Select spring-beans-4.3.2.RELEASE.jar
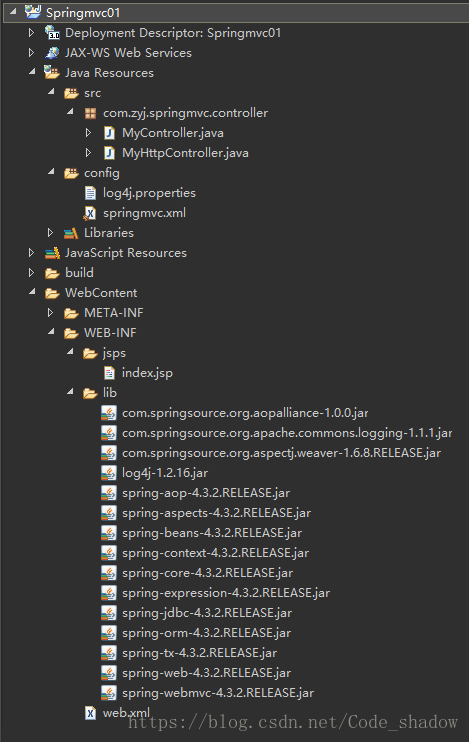The image size is (469, 742). (x=212, y=533)
